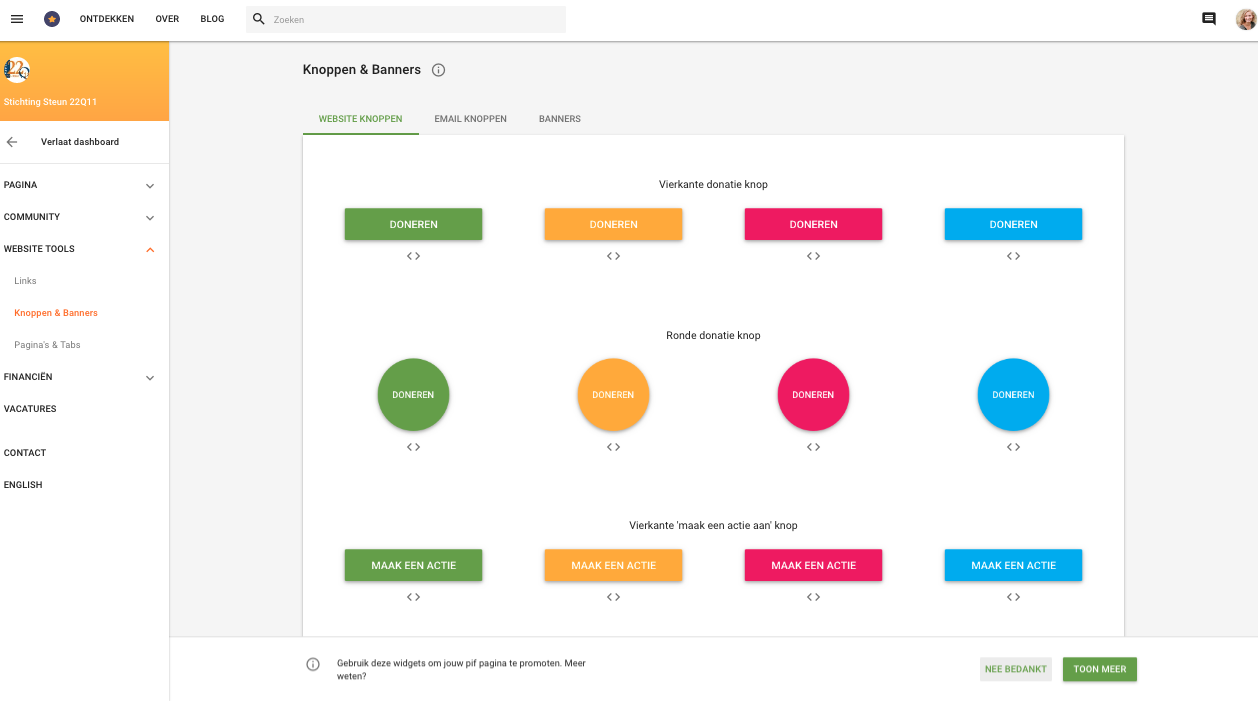Click the green round Doneren button
1258x701 pixels.
(x=413, y=395)
